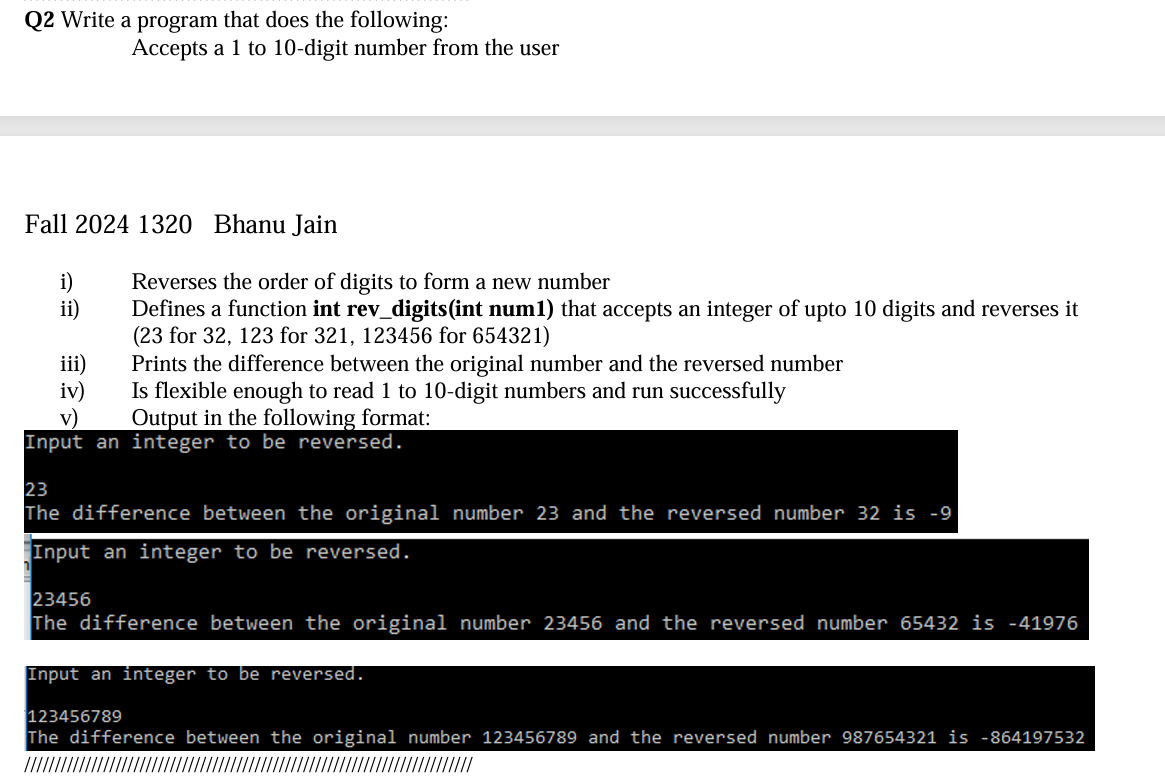Viewport: 1165px width, 779px height.
Task: Click the line of forward slashes at bottom
Action: coord(246,763)
